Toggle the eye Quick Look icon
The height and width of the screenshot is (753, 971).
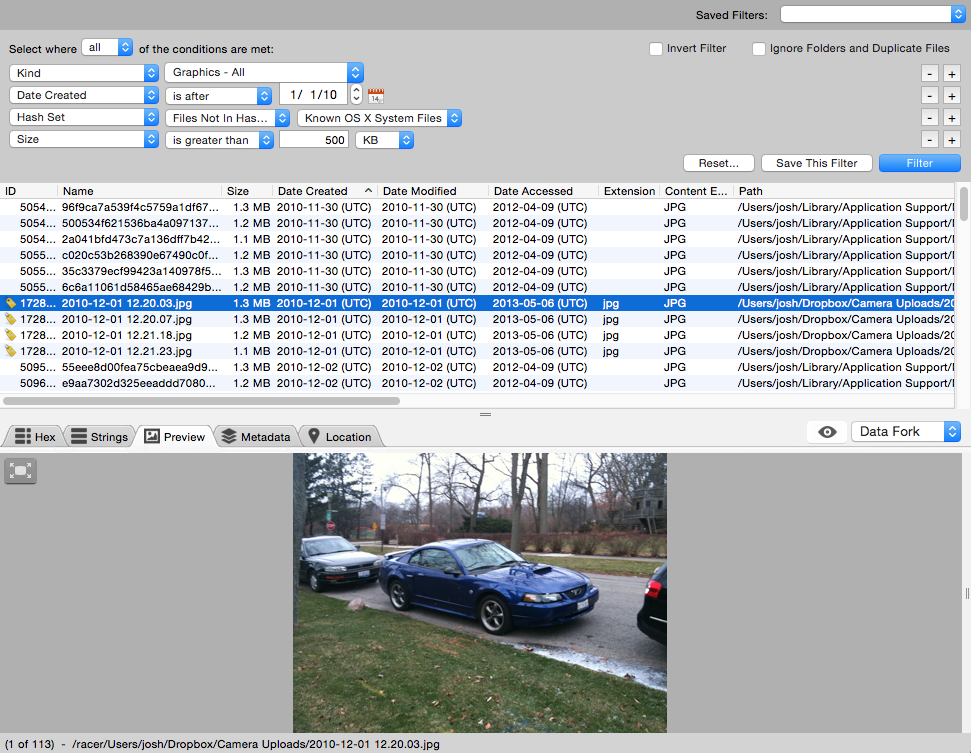coord(827,432)
